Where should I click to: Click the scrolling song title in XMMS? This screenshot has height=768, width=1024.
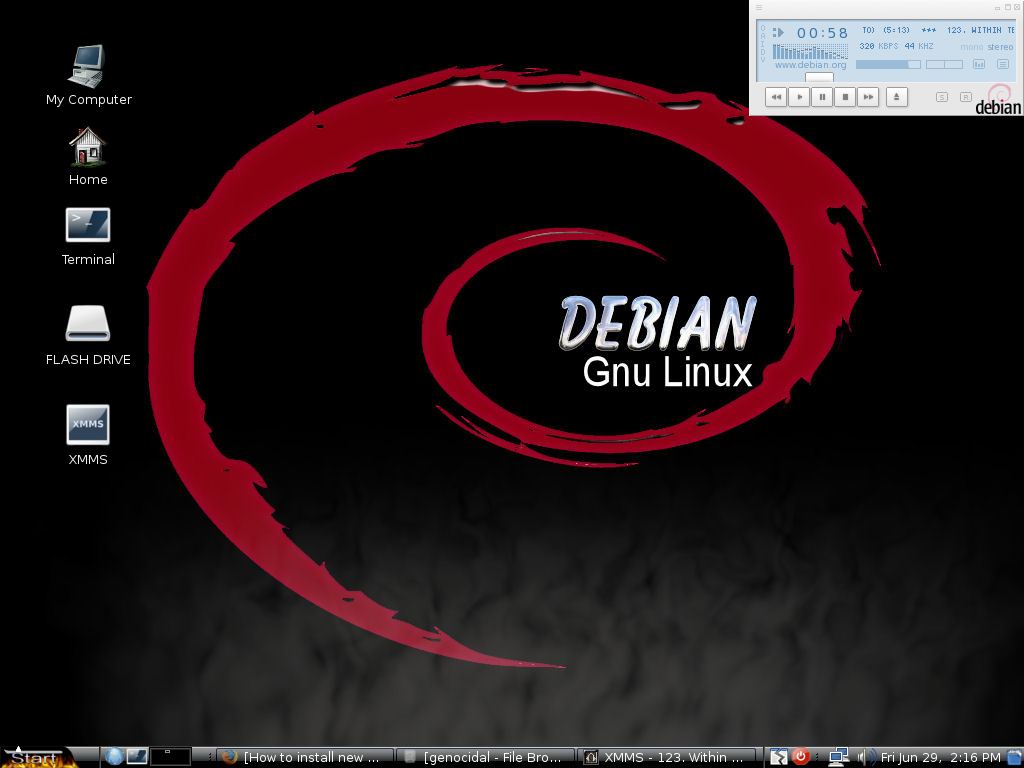pos(938,30)
